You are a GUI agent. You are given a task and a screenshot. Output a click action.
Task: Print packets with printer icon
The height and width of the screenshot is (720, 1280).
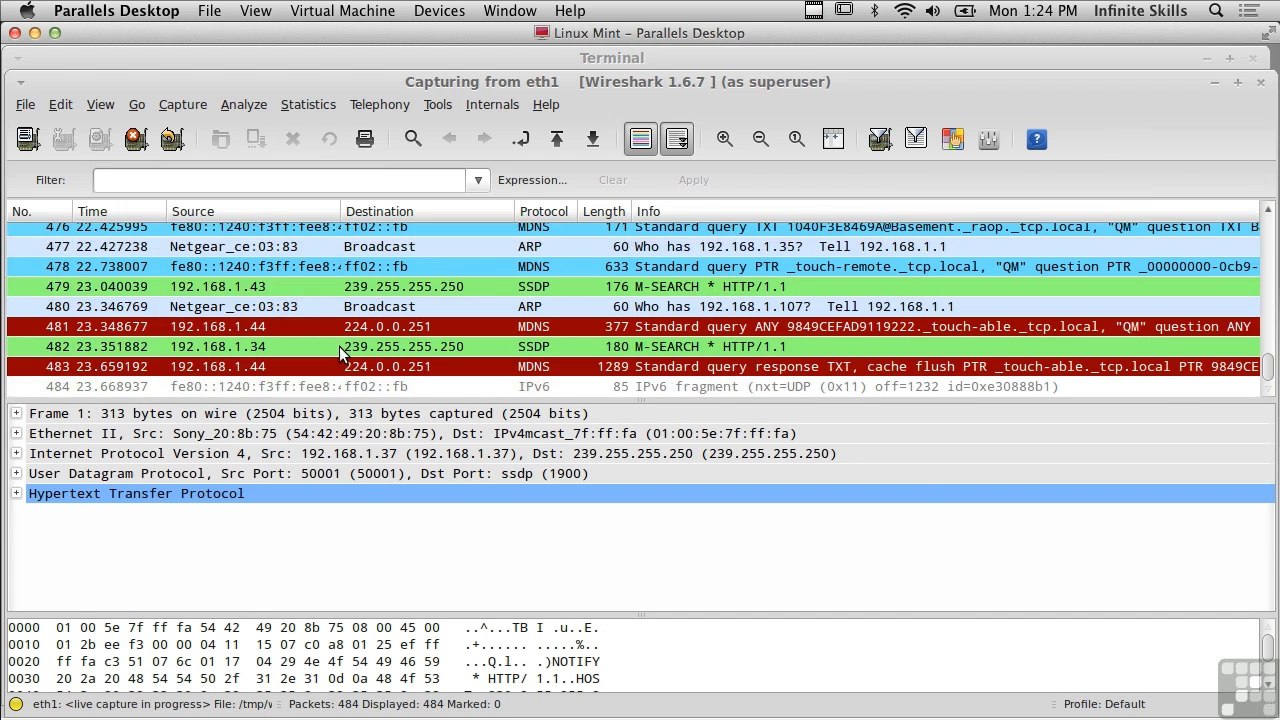click(x=365, y=139)
